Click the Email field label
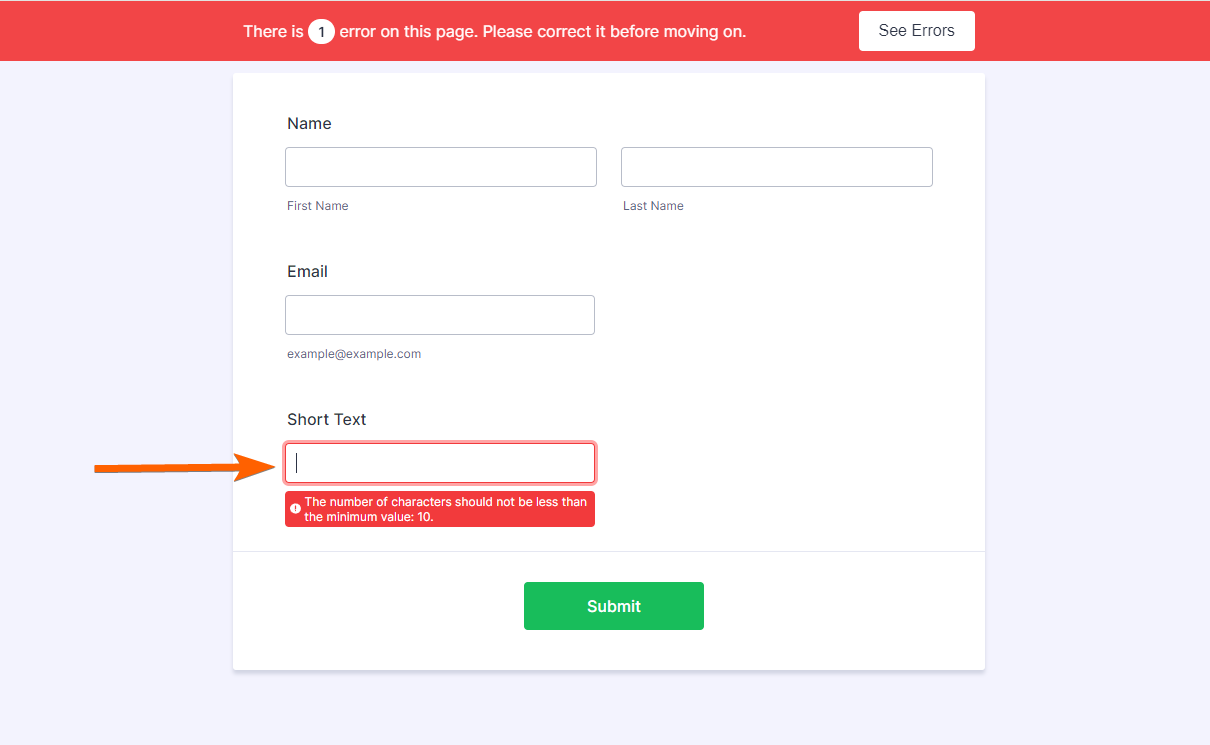 [307, 272]
